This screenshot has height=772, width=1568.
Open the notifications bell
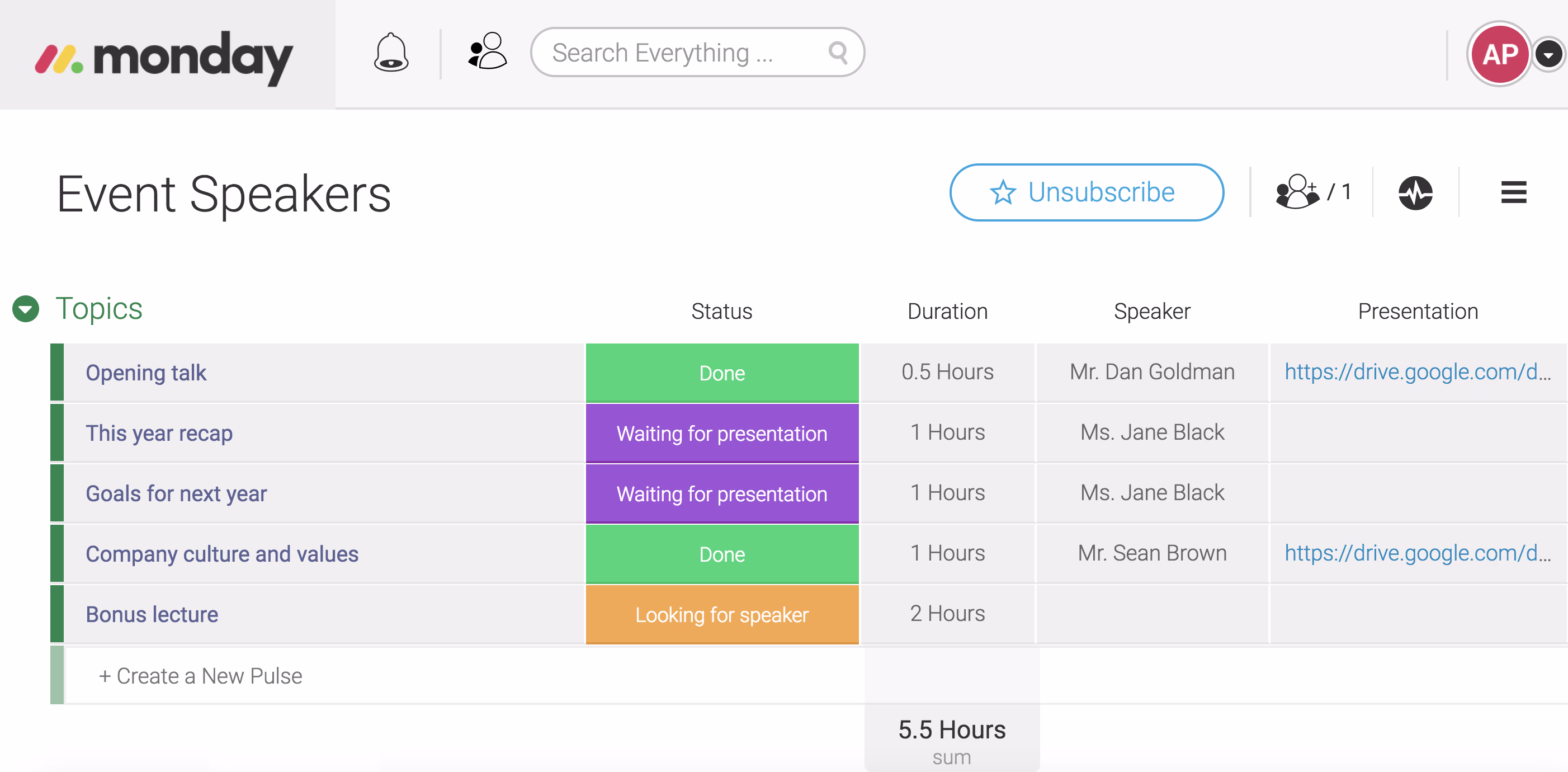click(x=391, y=53)
